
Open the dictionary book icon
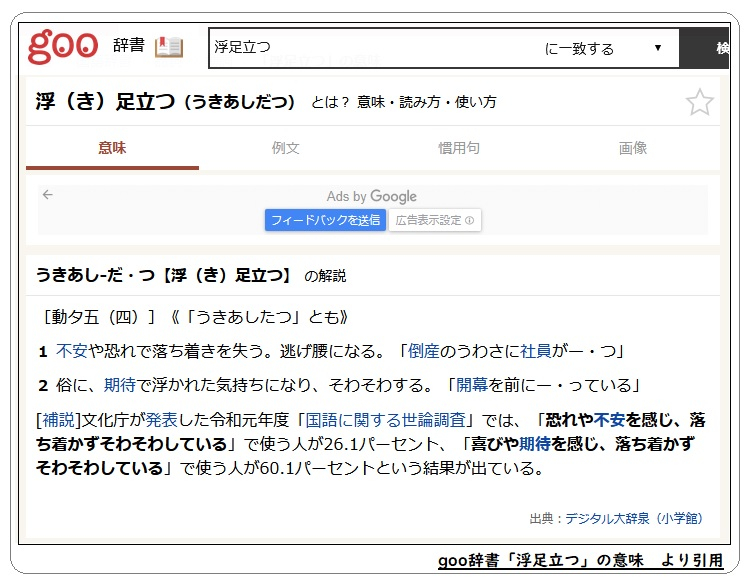click(x=169, y=47)
